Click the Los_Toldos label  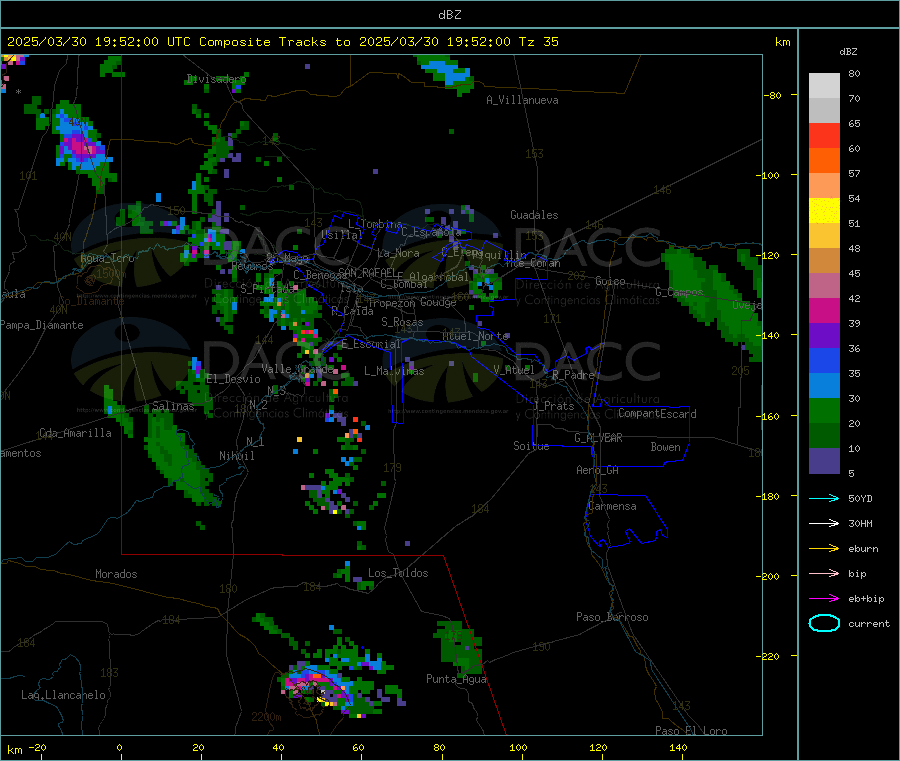click(398, 573)
